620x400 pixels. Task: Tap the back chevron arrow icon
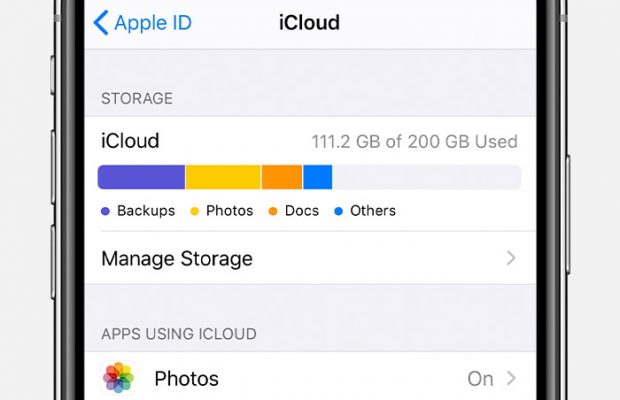point(100,23)
